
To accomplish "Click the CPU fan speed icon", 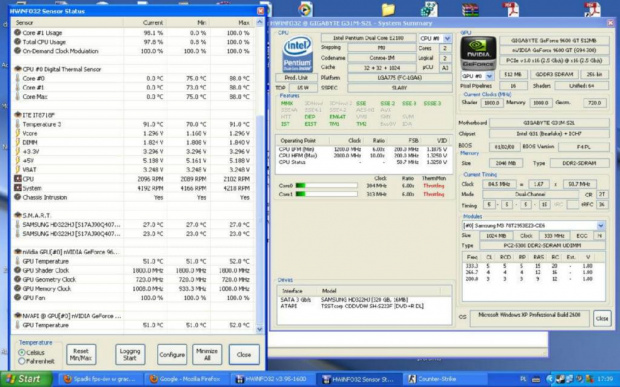I will [x=17, y=179].
